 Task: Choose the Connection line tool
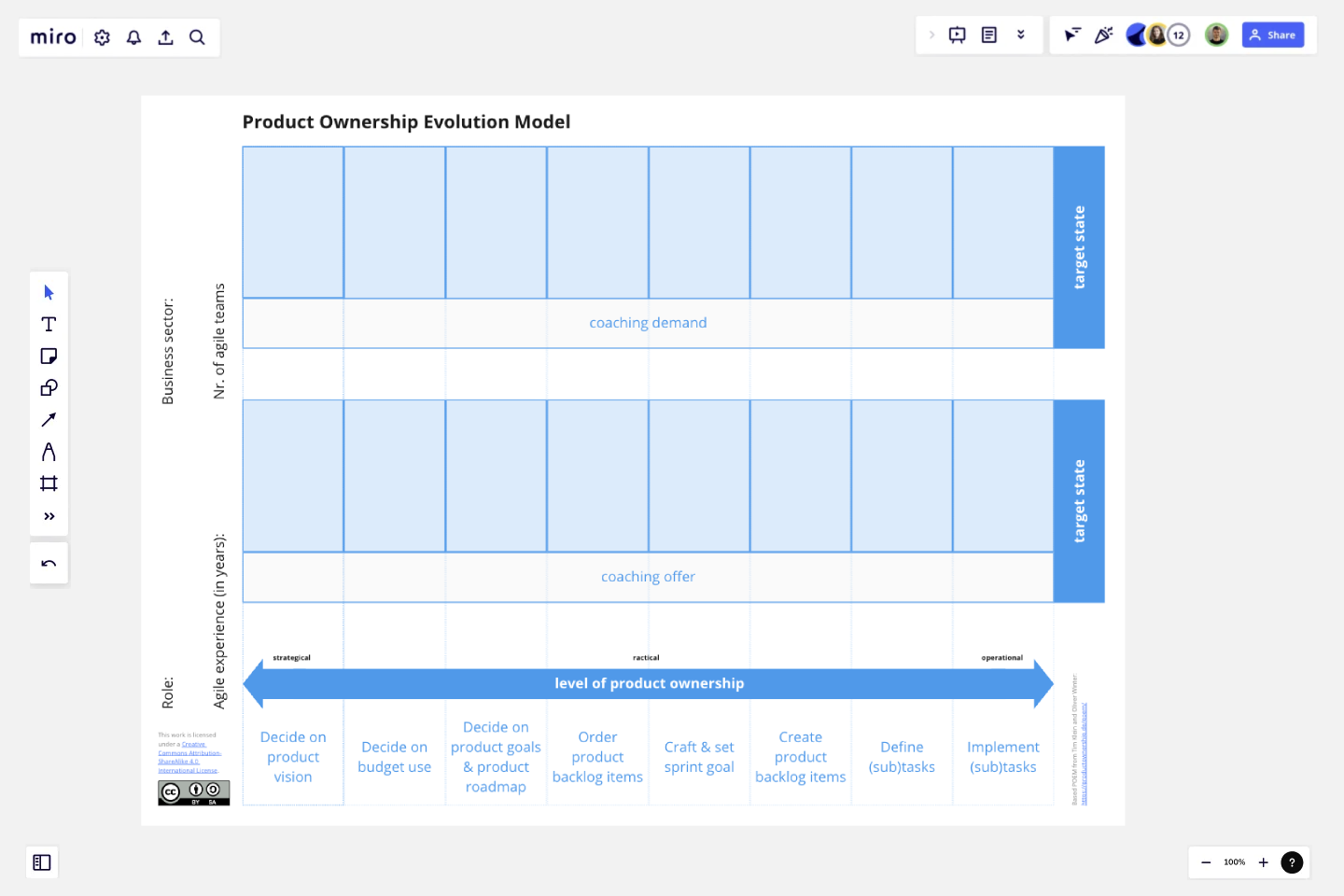tap(49, 419)
